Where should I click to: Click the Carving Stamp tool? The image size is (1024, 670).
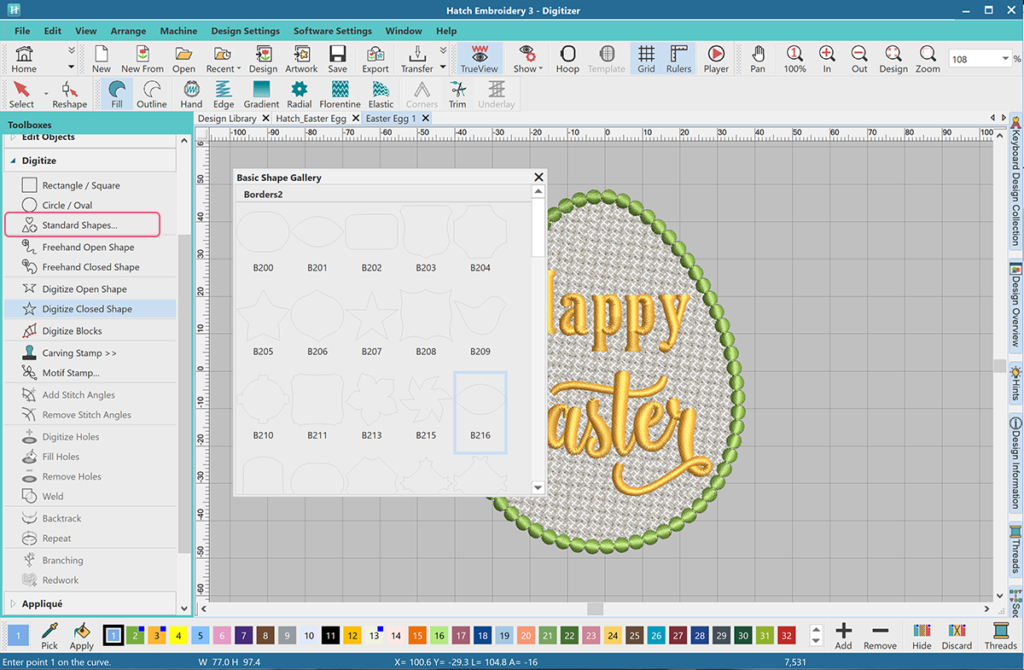click(79, 353)
